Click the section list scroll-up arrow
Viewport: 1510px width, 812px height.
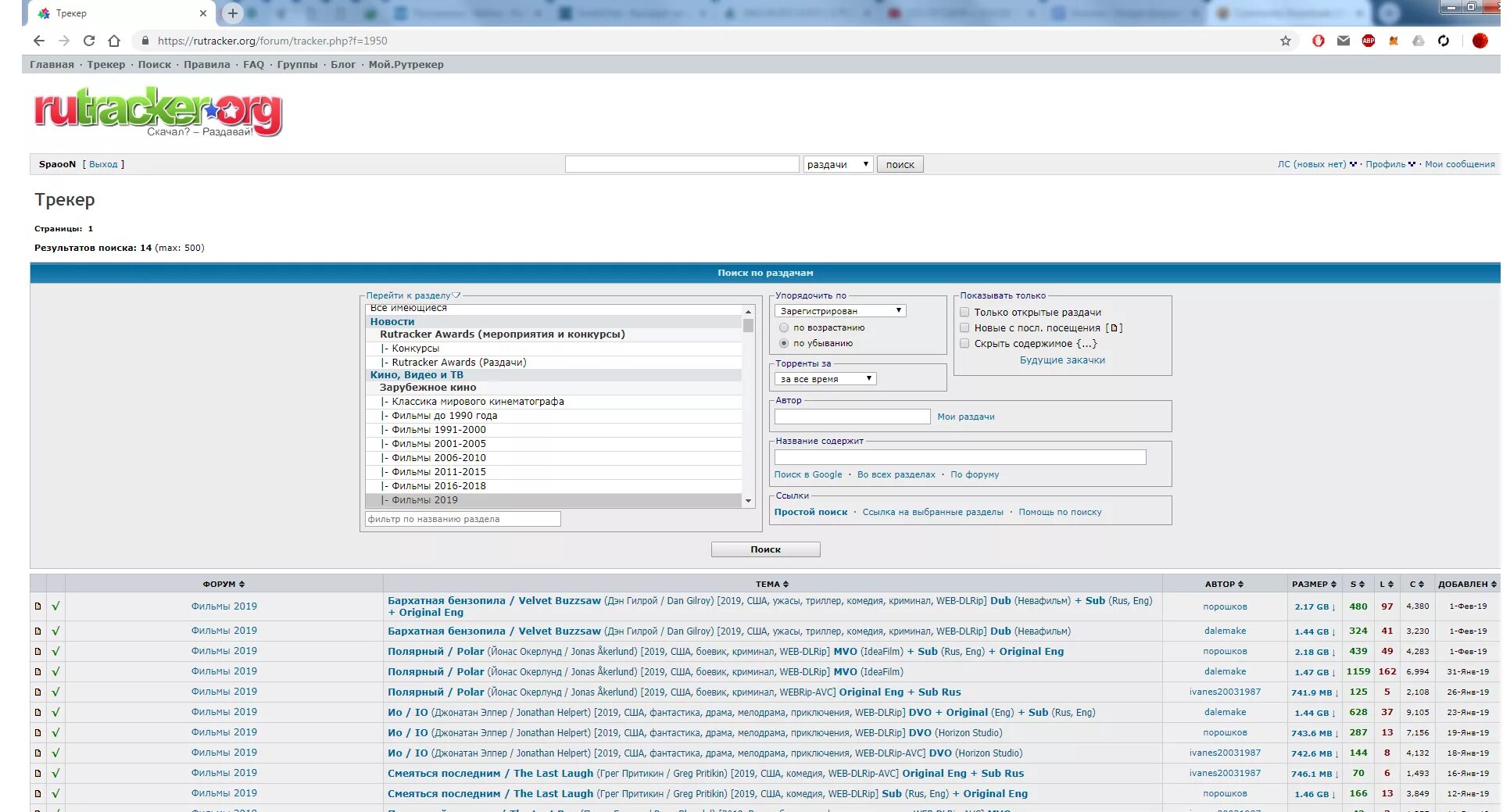(x=749, y=311)
